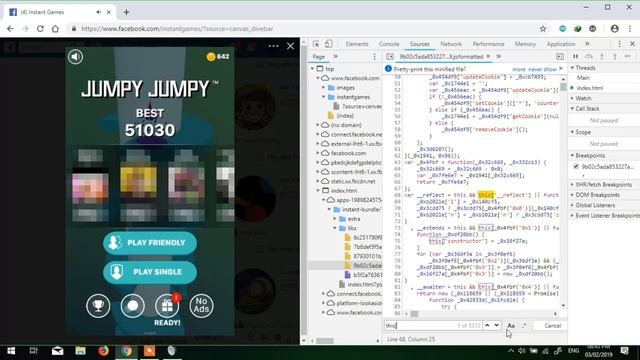Pause script execution
This screenshot has height=360, width=640.
click(576, 57)
